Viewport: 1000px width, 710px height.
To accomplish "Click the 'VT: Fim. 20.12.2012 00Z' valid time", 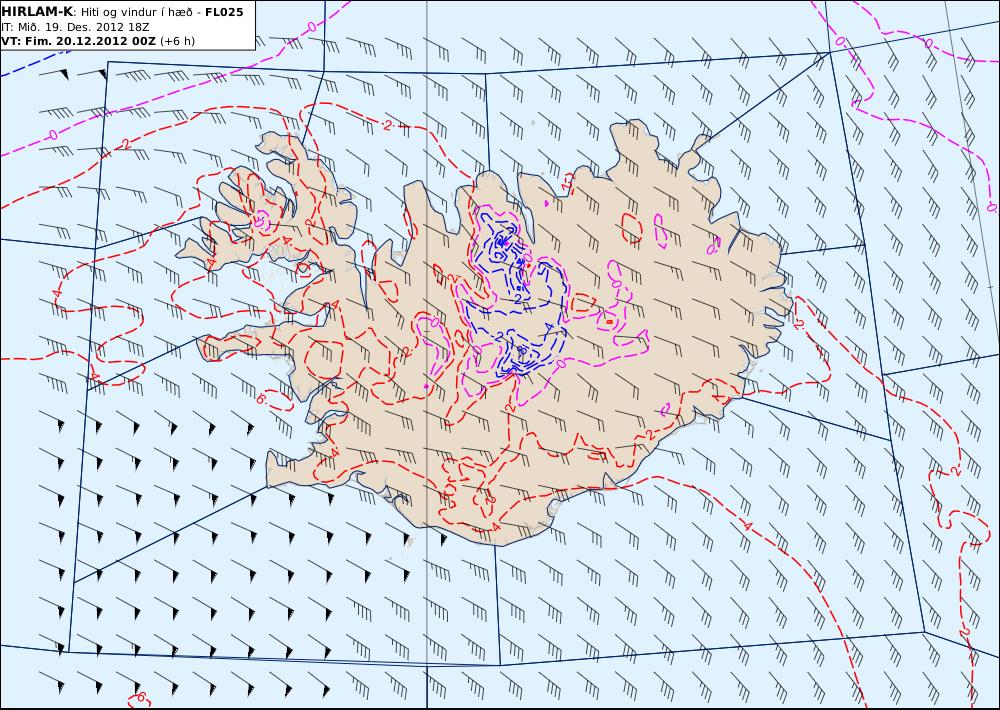I will (x=78, y=41).
